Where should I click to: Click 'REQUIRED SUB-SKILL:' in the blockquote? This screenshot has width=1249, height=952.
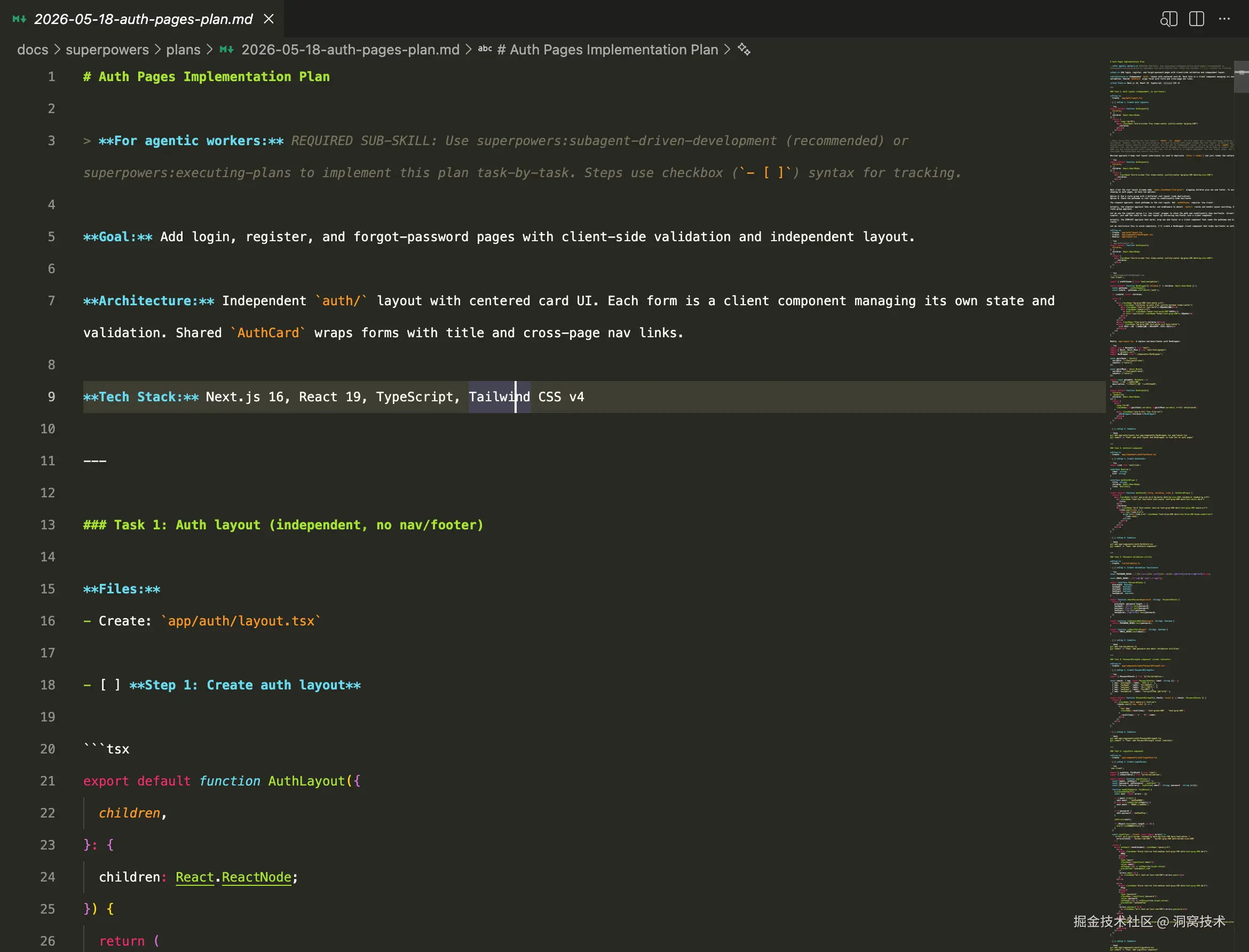(365, 140)
